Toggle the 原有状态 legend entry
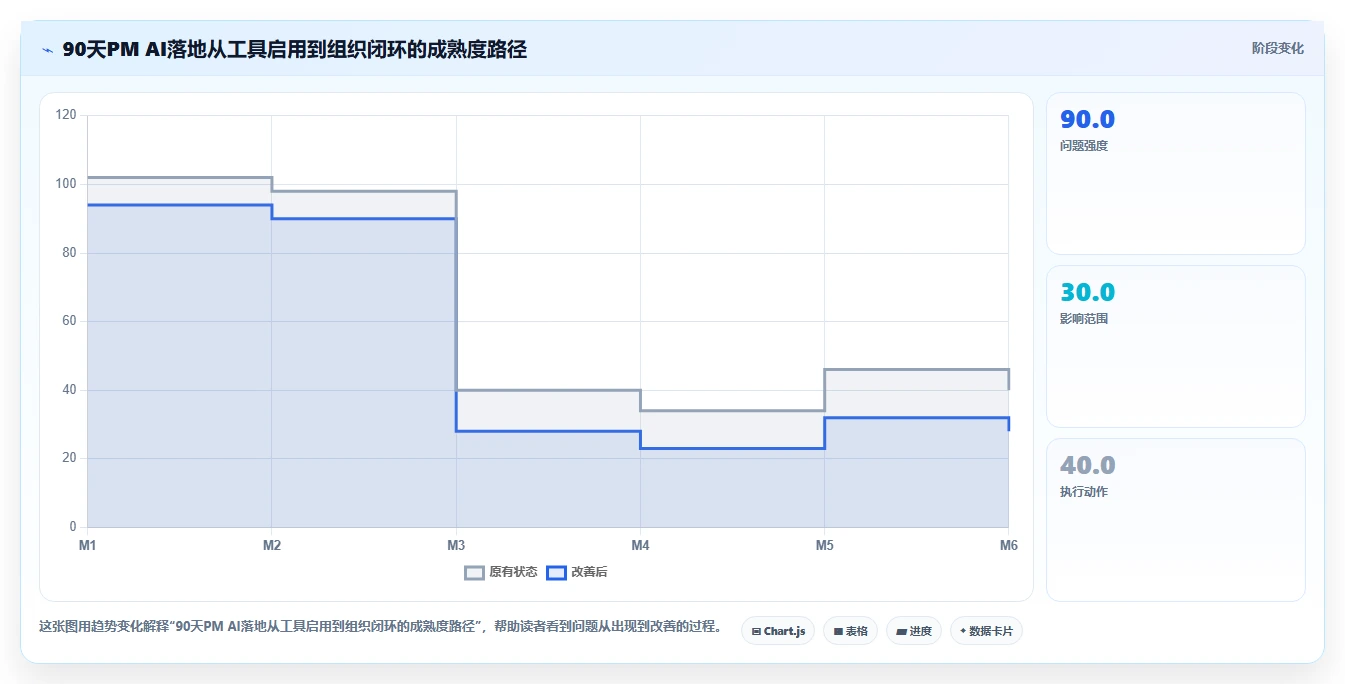The height and width of the screenshot is (684, 1345). 501,572
